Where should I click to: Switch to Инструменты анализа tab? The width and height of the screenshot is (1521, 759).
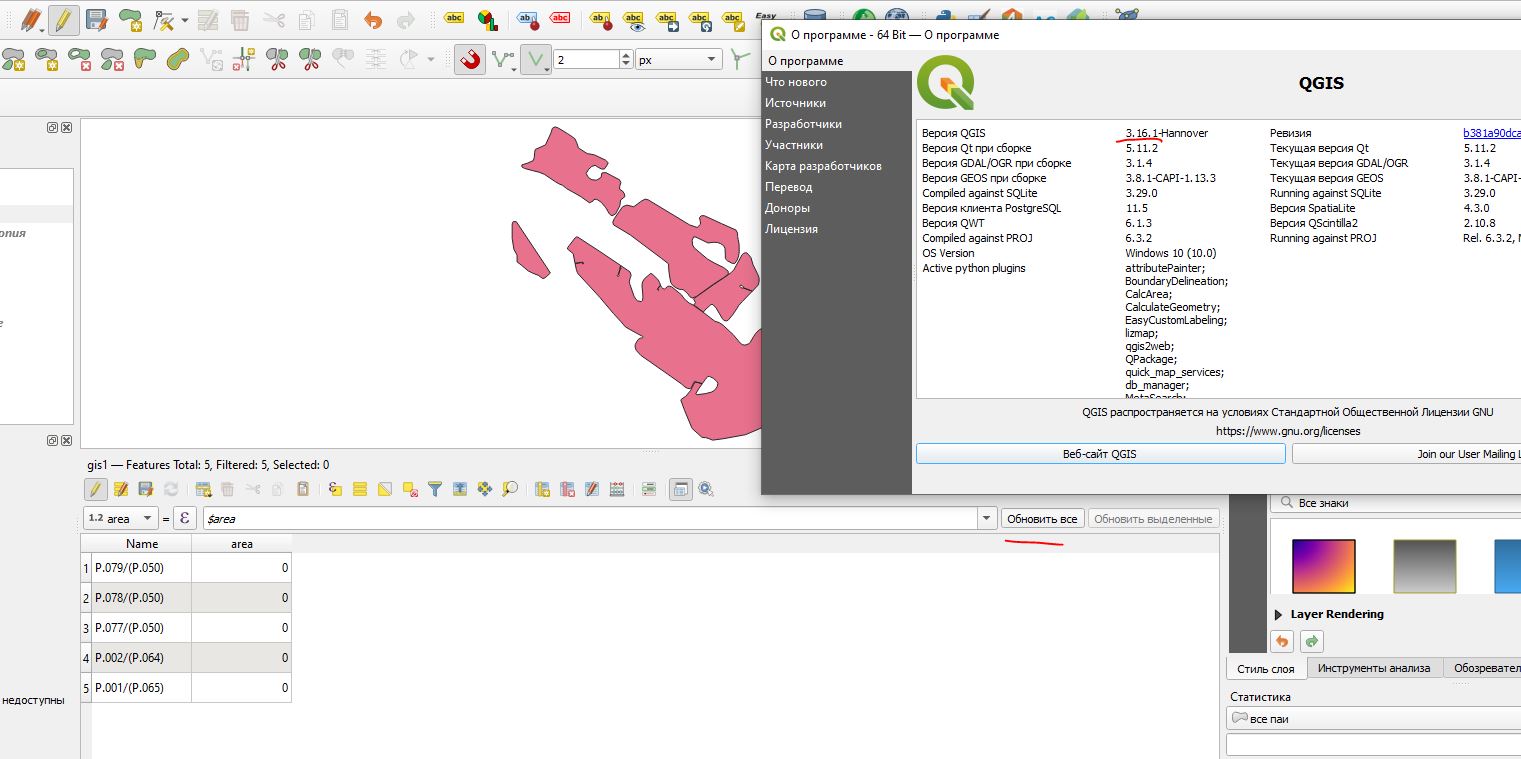(x=1373, y=668)
